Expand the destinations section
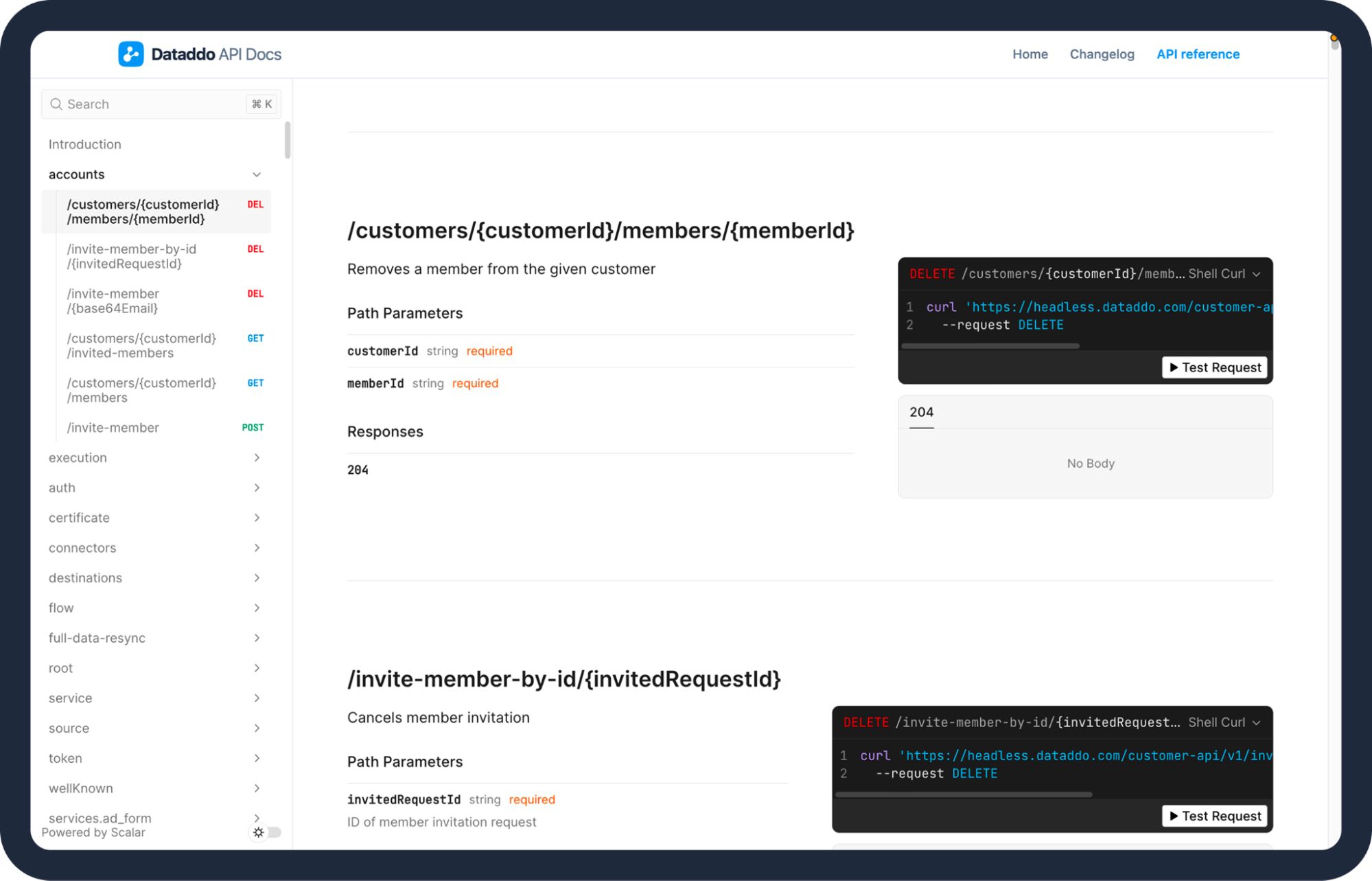The height and width of the screenshot is (881, 1372). pos(257,578)
